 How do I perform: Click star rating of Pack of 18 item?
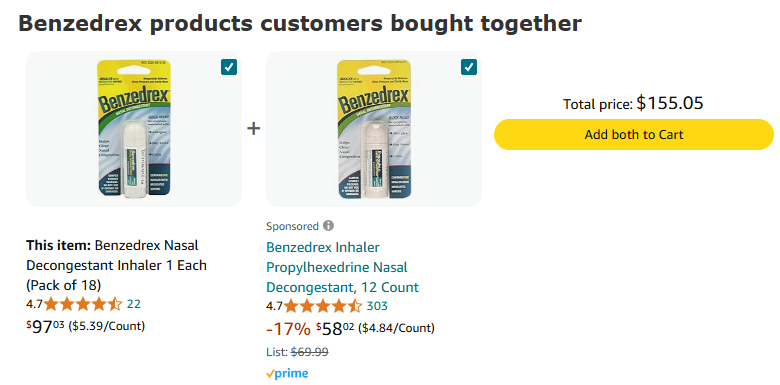pyautogui.click(x=83, y=304)
